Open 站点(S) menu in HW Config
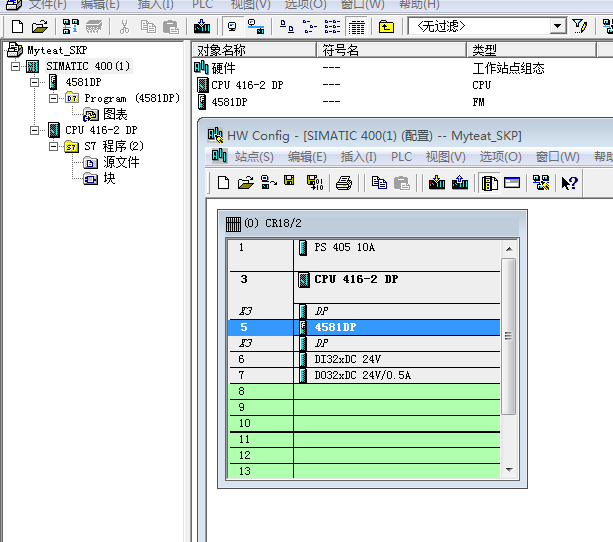 click(x=254, y=157)
